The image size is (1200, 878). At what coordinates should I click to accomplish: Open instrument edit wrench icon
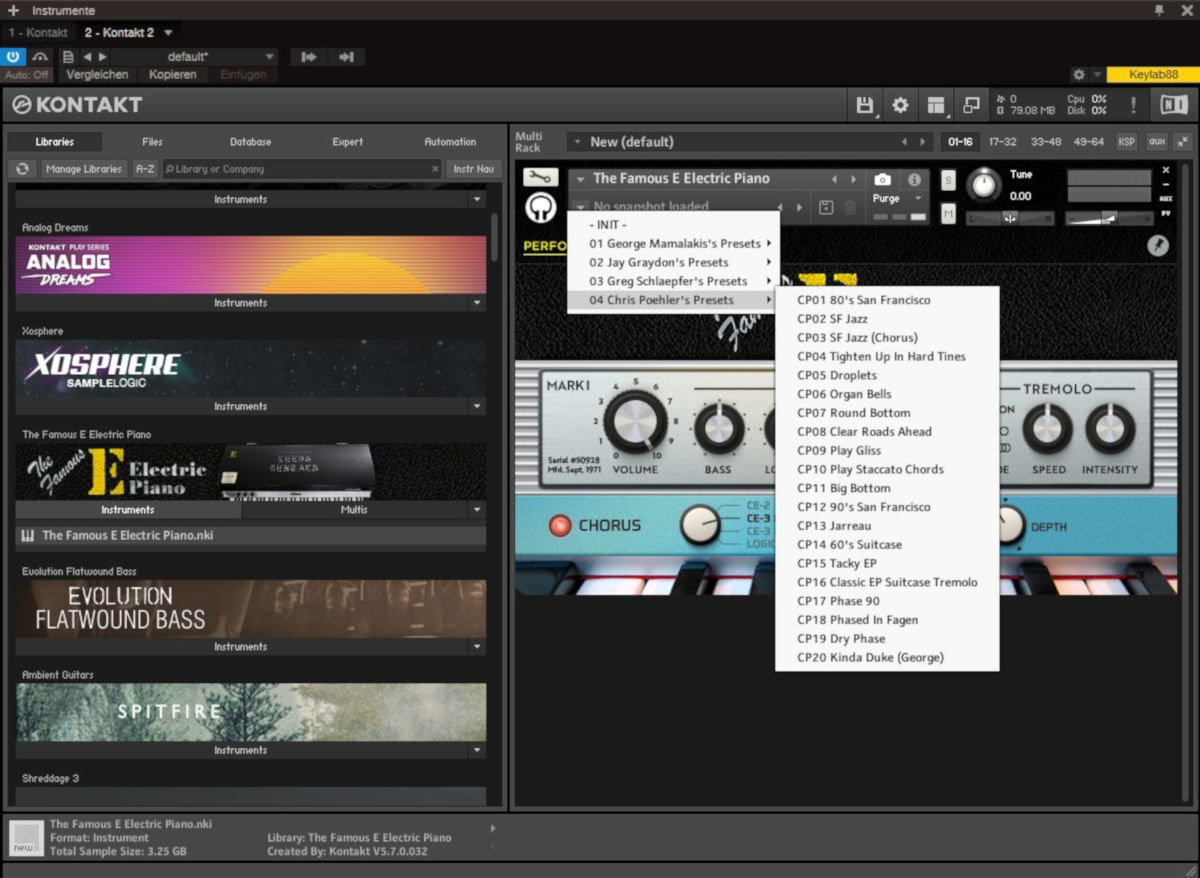[541, 177]
